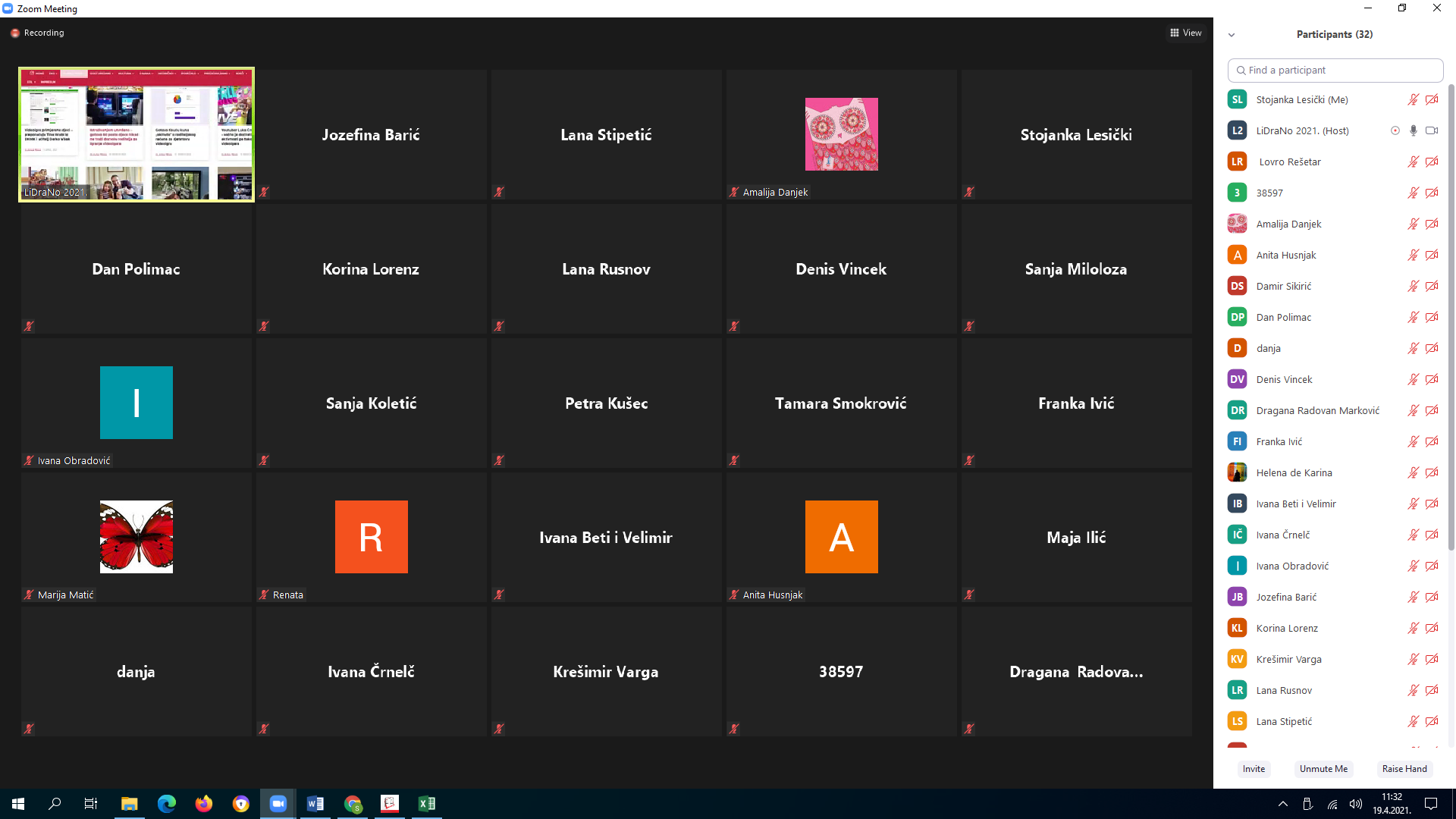Click the recording indicator icon beside LiDraNo 2021
Image resolution: width=1456 pixels, height=819 pixels.
(x=1395, y=130)
